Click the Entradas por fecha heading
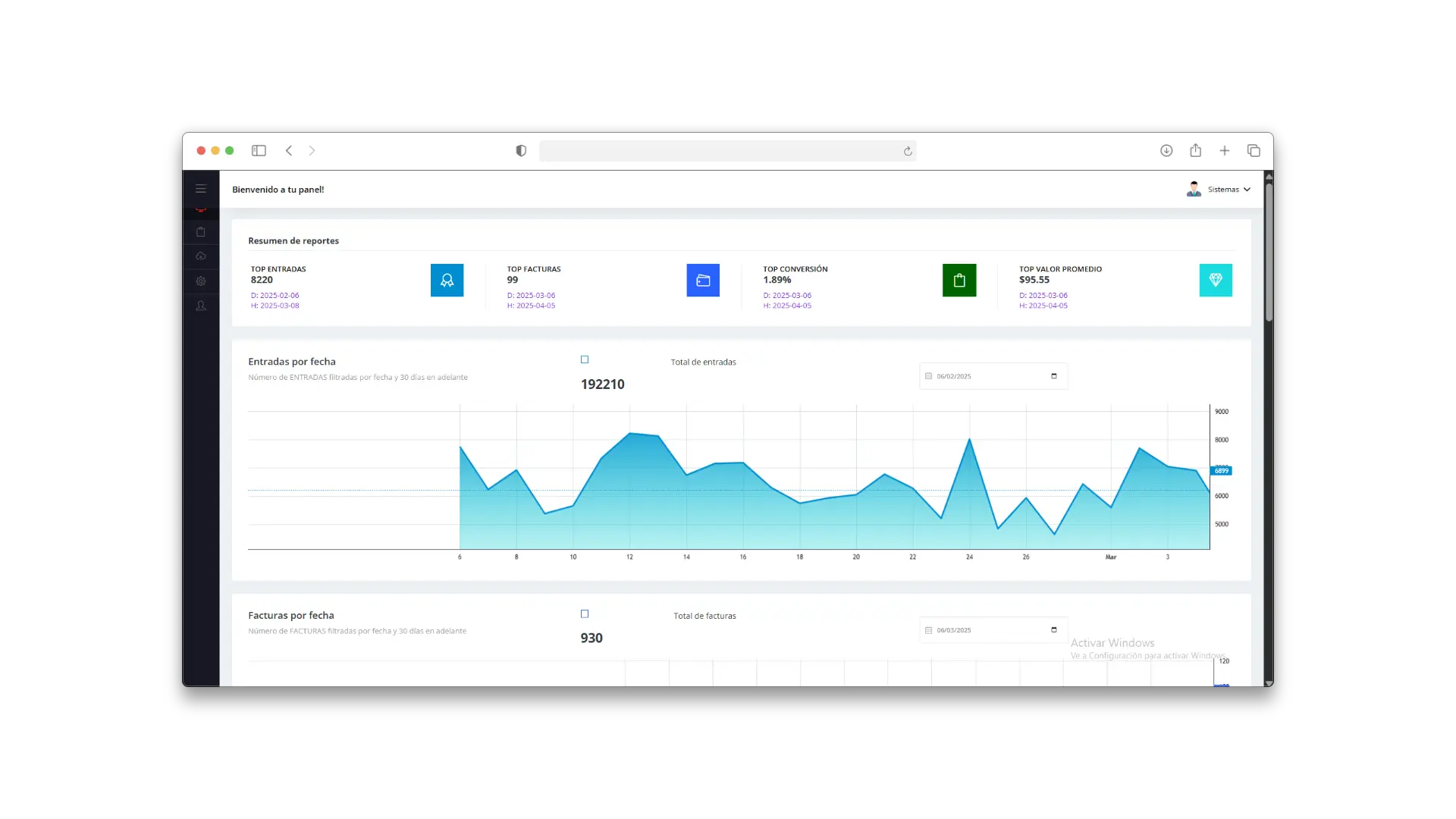 click(292, 362)
